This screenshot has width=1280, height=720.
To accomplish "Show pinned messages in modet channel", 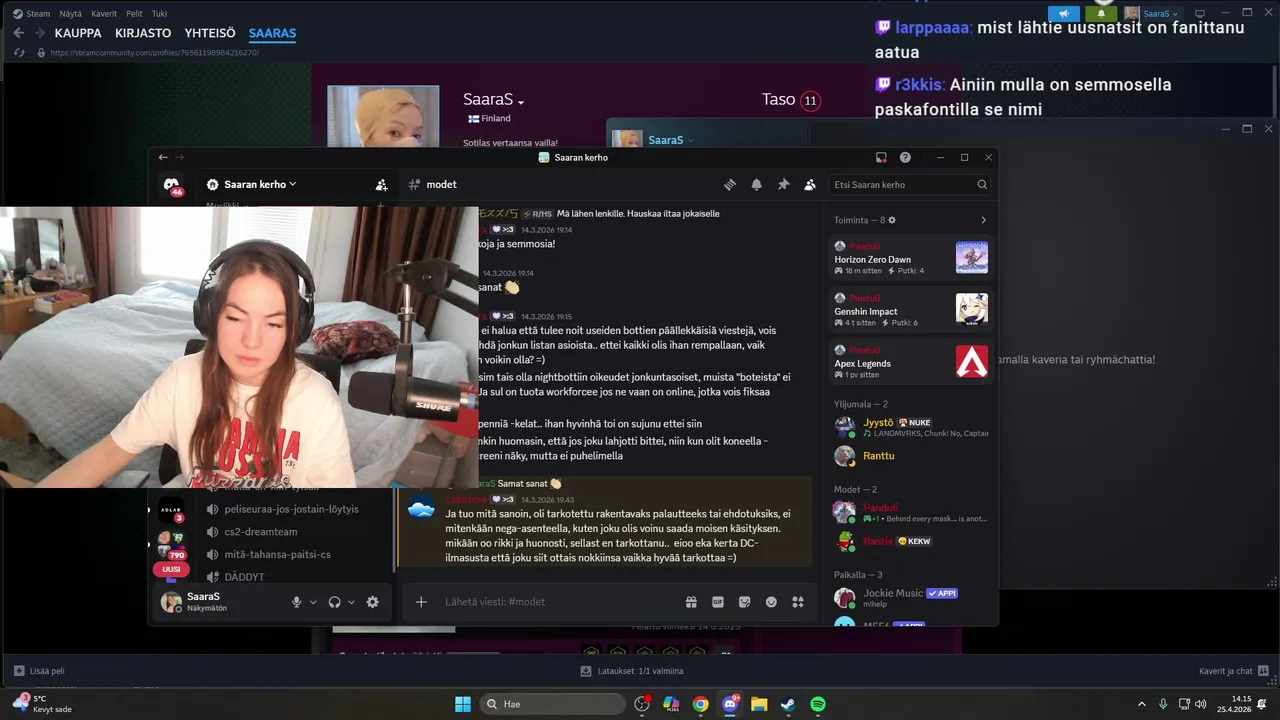I will (783, 185).
